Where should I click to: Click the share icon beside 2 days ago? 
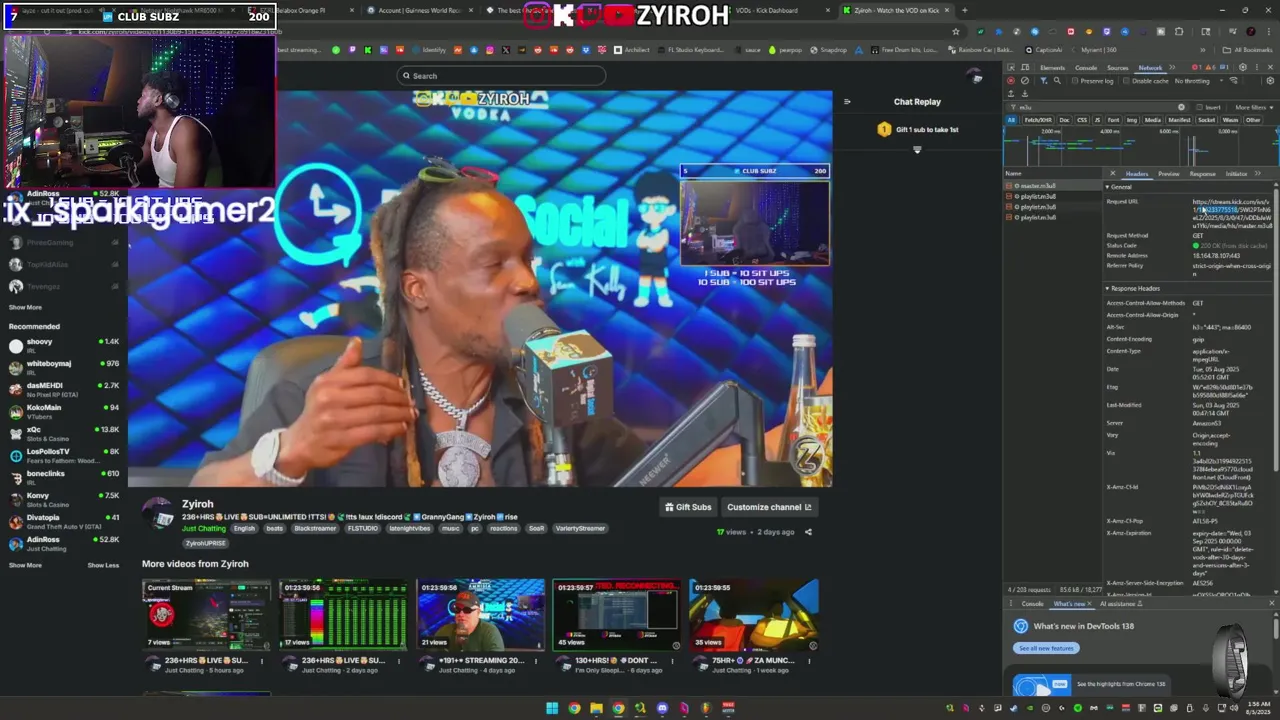point(808,532)
